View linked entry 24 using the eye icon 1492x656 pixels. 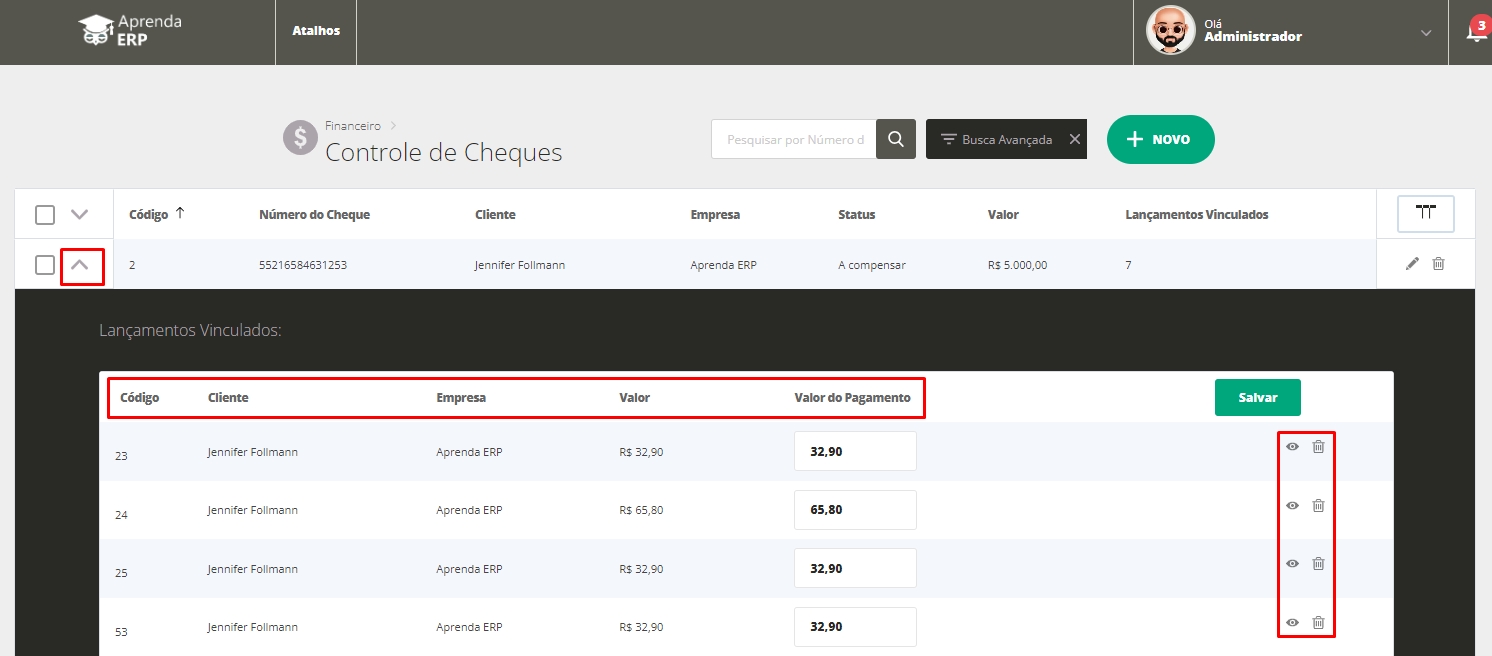pos(1292,506)
